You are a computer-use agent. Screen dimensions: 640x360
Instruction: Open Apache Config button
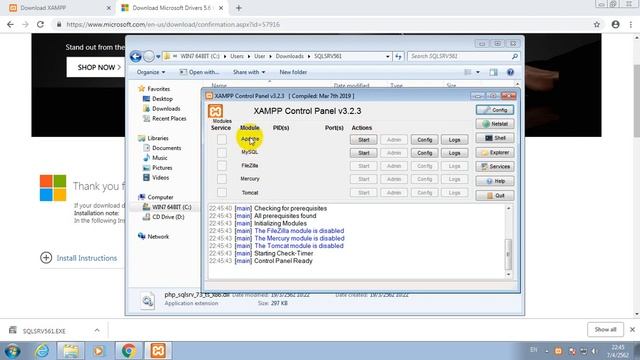click(x=424, y=140)
